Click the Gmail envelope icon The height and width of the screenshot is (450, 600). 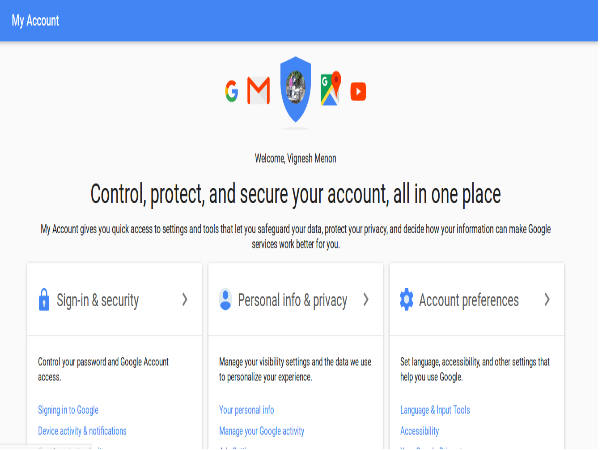pos(258,93)
